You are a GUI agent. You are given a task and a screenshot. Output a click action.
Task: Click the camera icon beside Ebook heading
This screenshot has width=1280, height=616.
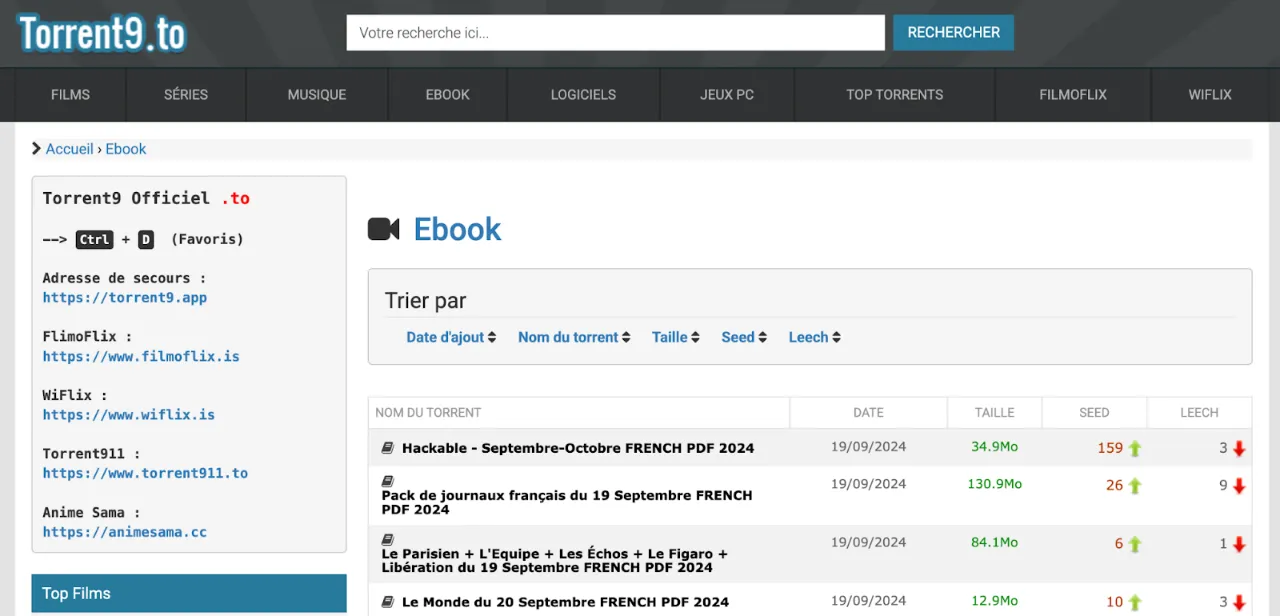point(384,229)
